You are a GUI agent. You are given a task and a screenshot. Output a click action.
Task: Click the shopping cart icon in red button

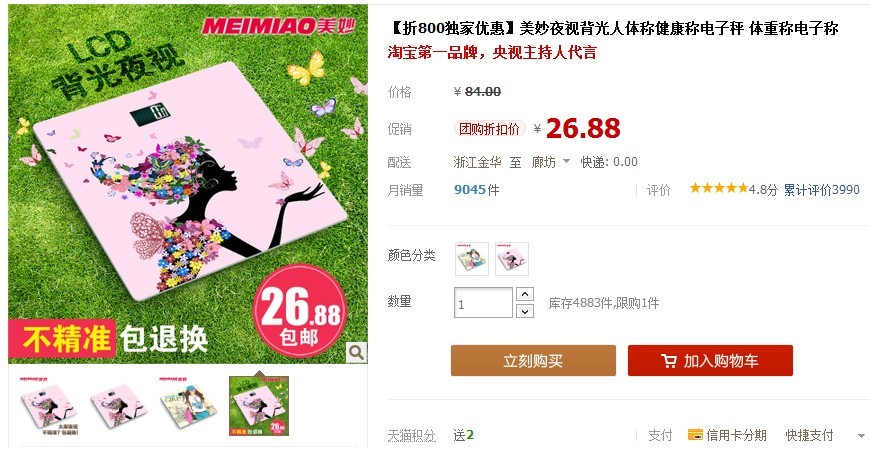[669, 361]
